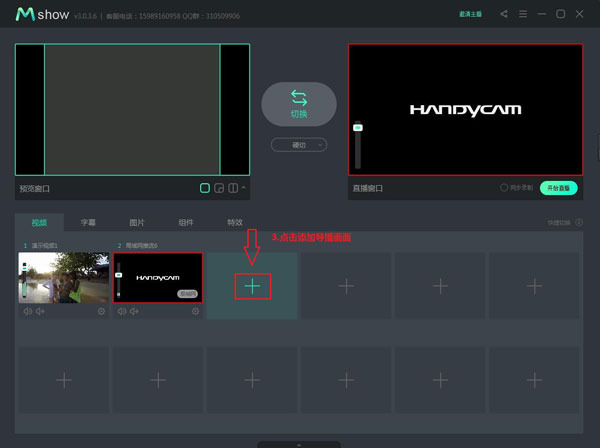Click speaker-plus icon under 演示视频1 thumbnail

pos(40,311)
